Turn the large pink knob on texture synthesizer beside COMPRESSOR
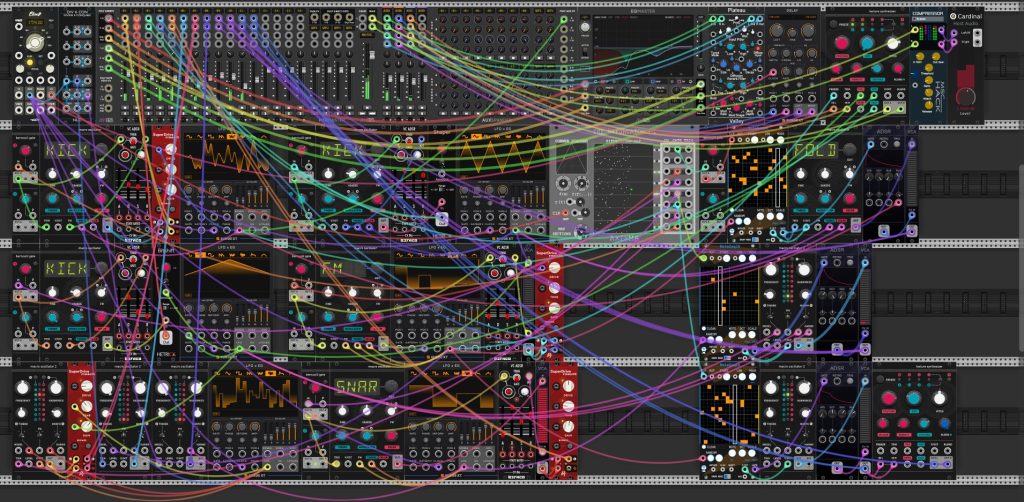 pos(842,43)
